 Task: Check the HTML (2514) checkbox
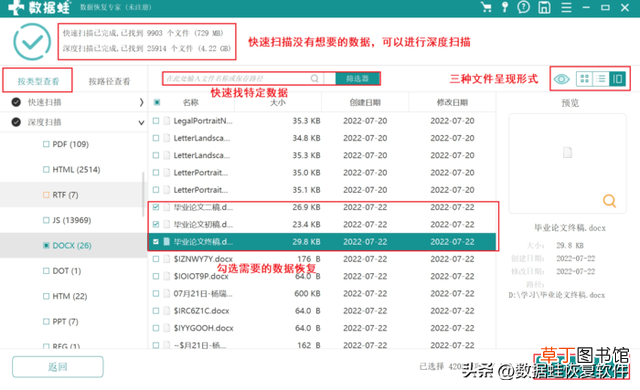point(46,169)
